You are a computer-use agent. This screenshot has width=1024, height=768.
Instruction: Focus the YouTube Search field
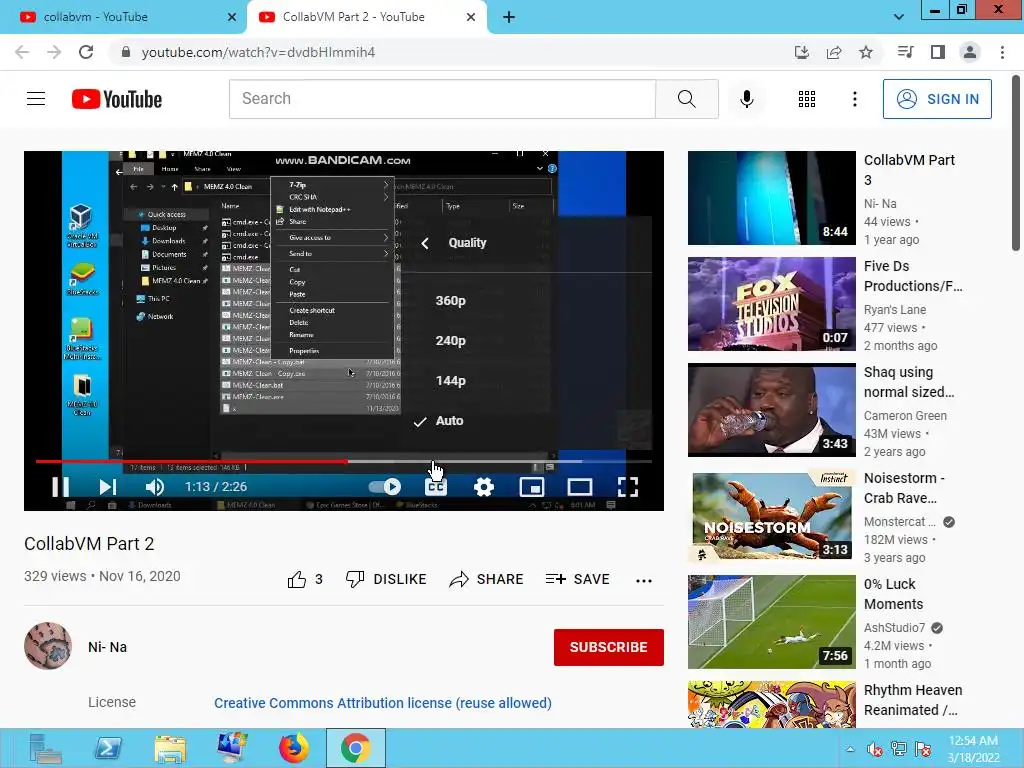[x=442, y=99]
